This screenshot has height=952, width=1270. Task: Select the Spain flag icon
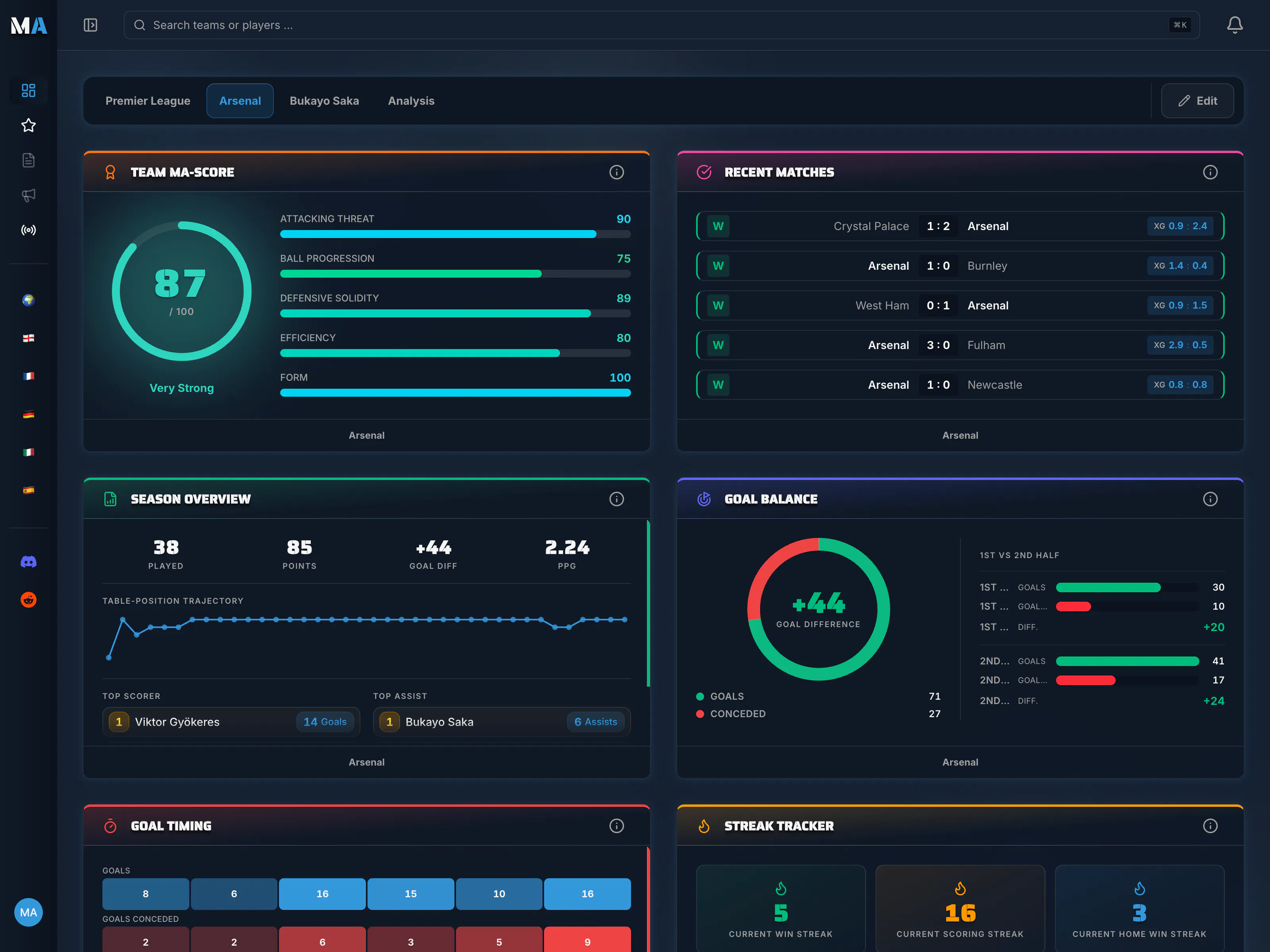pos(29,491)
